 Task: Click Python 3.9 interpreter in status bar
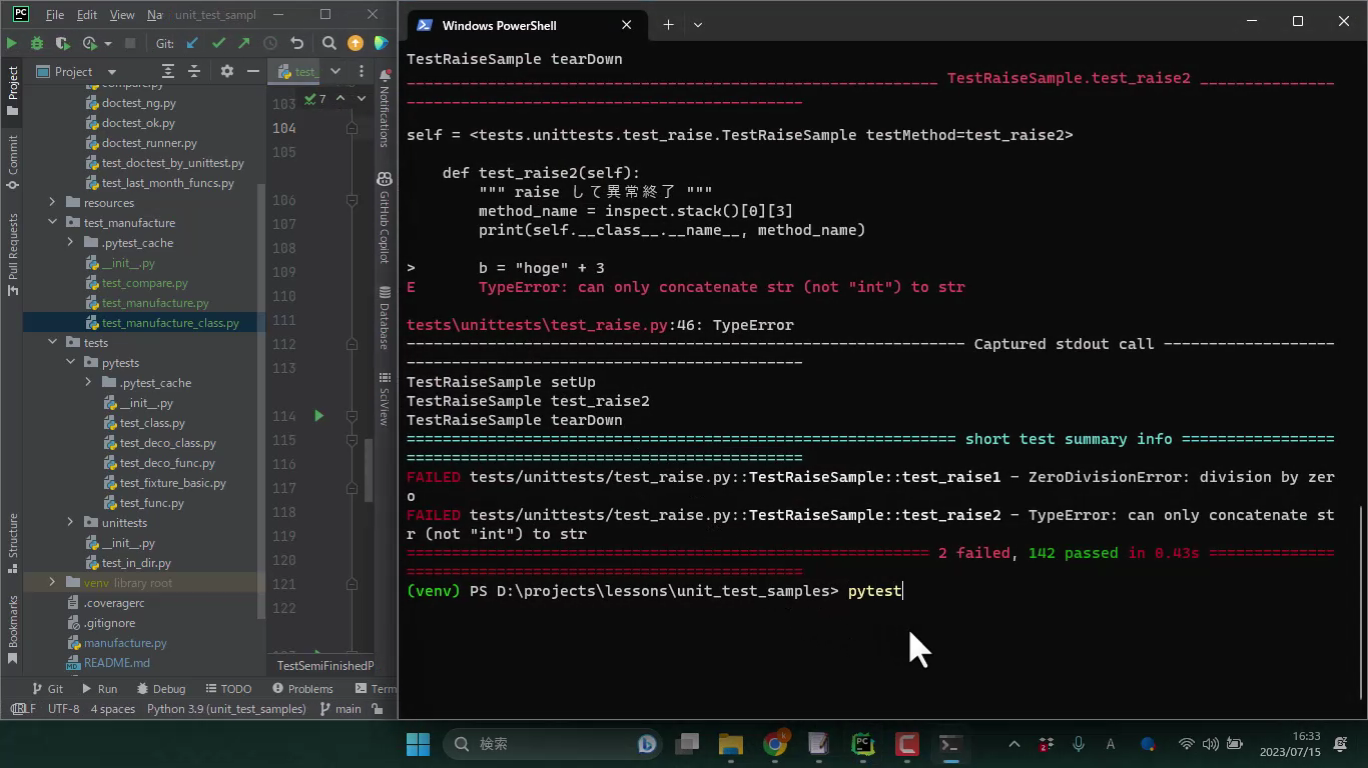point(226,709)
